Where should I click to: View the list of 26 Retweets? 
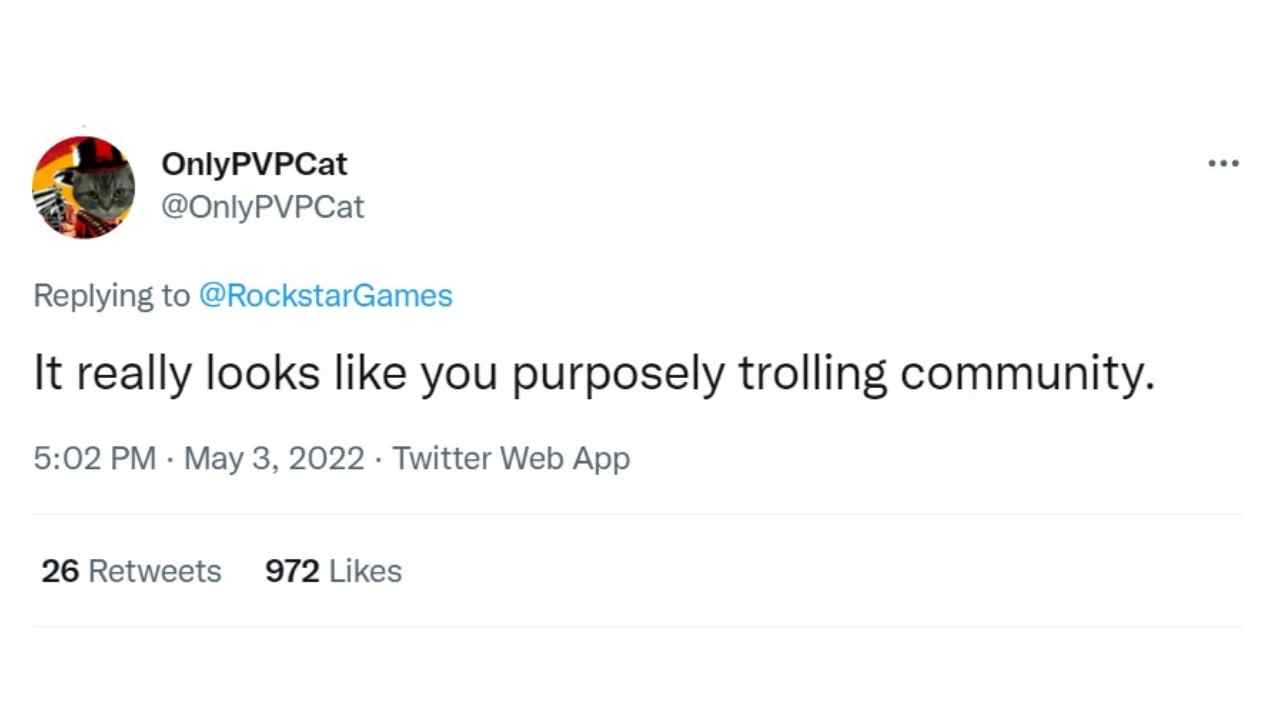click(131, 571)
